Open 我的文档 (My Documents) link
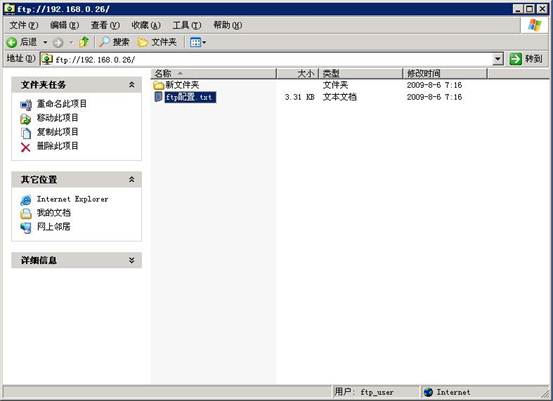The image size is (553, 401). pos(54,213)
